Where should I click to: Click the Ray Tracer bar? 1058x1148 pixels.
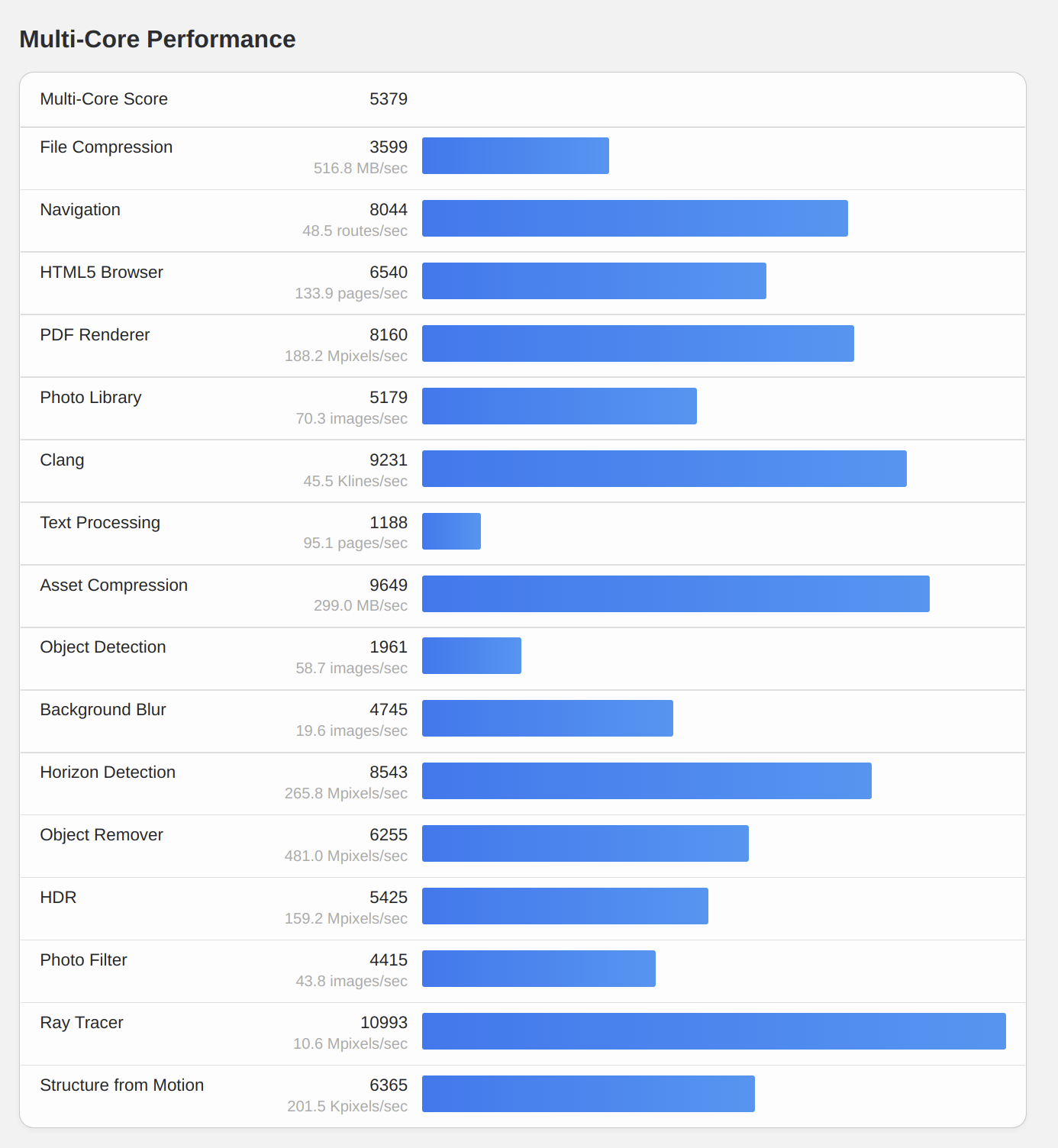click(714, 1031)
